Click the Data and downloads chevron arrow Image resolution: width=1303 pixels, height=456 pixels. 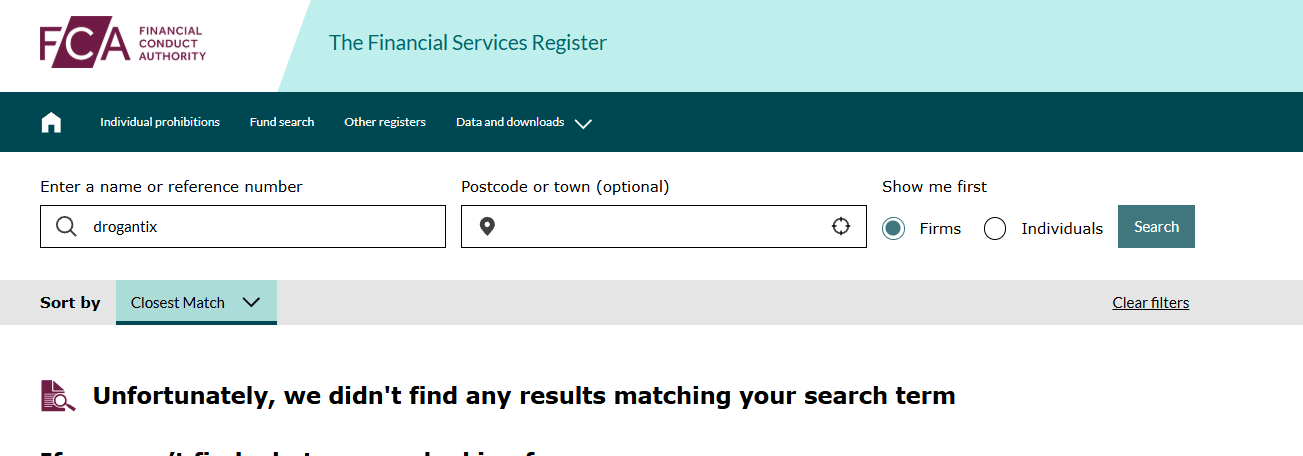pos(584,123)
